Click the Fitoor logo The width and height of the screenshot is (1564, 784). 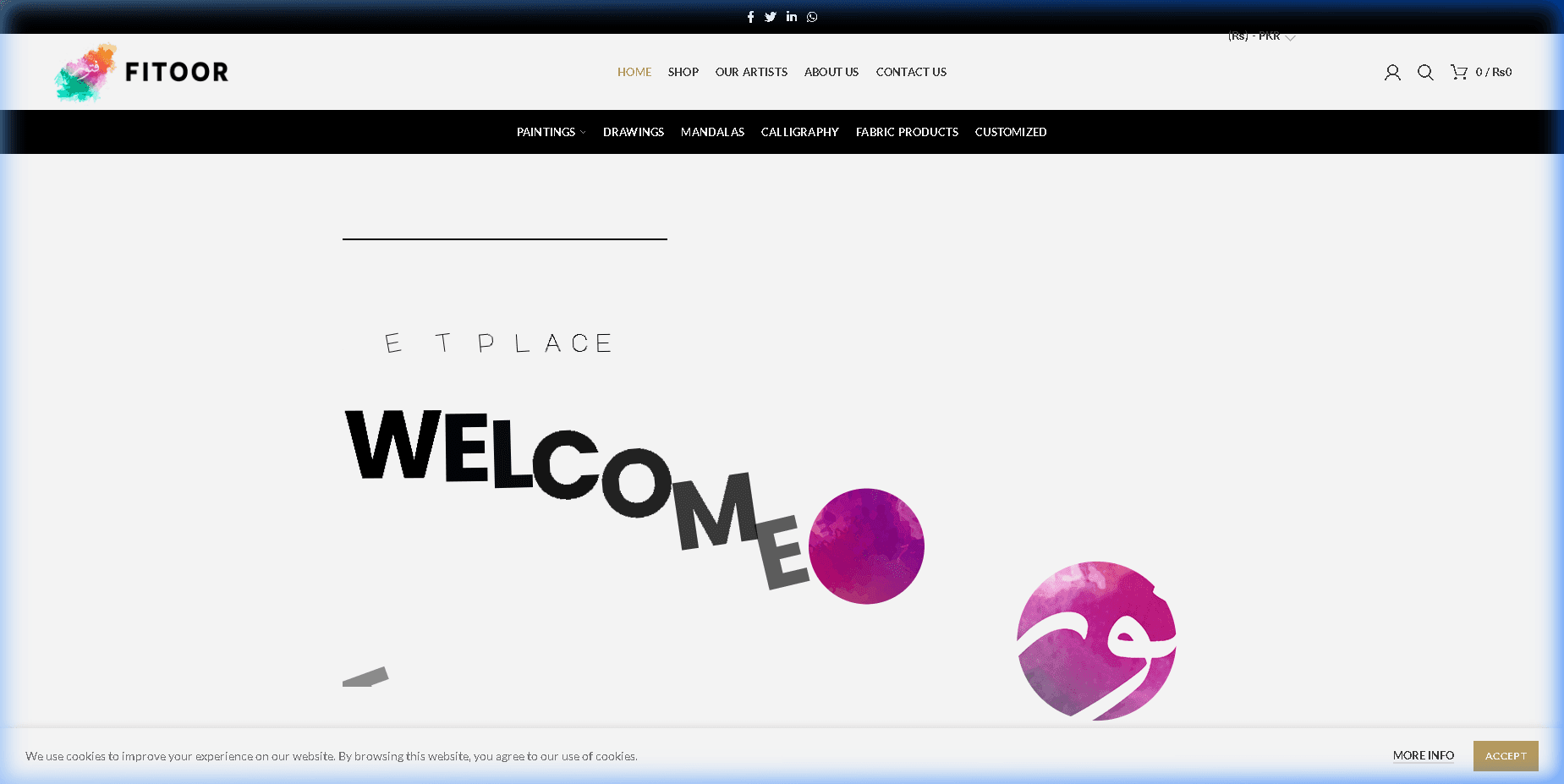point(141,72)
